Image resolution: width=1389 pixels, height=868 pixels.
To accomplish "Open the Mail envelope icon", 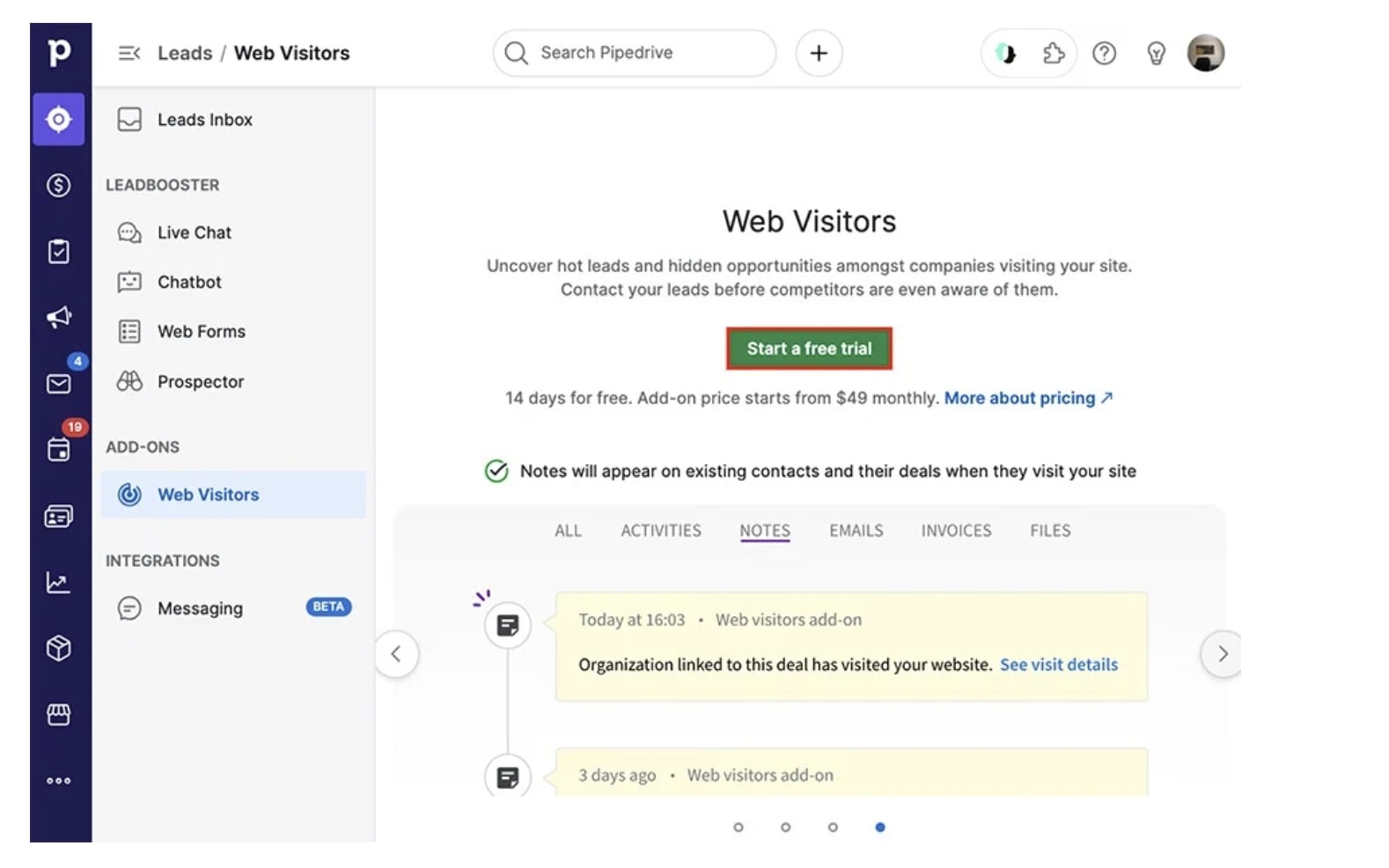I will point(59,384).
